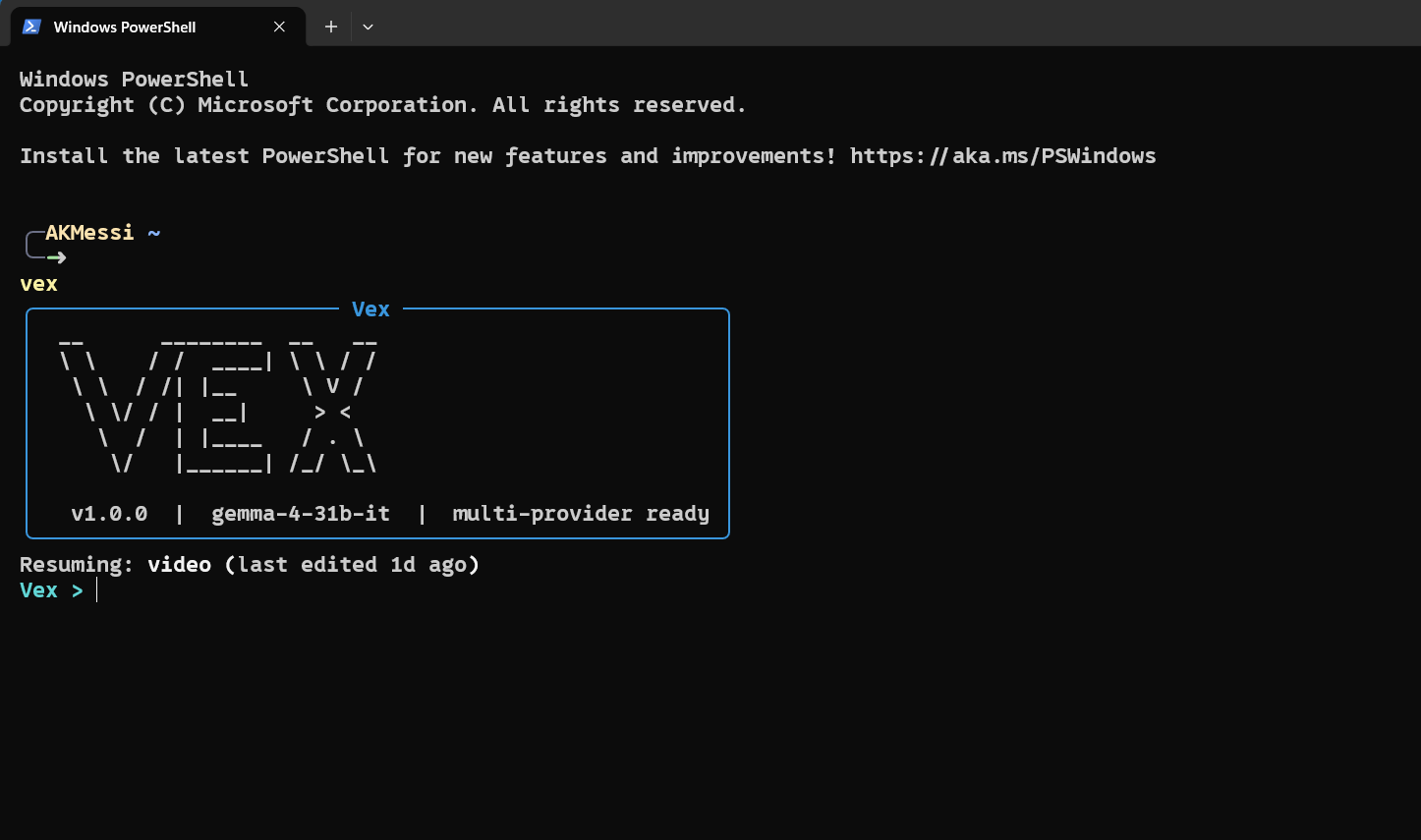
Task: Click the 'Copyright (C) Microsoft Corporation' line
Action: [382, 105]
